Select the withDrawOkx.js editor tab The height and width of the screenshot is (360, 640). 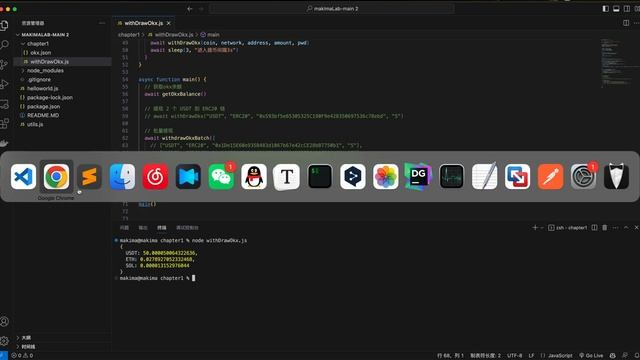(144, 23)
